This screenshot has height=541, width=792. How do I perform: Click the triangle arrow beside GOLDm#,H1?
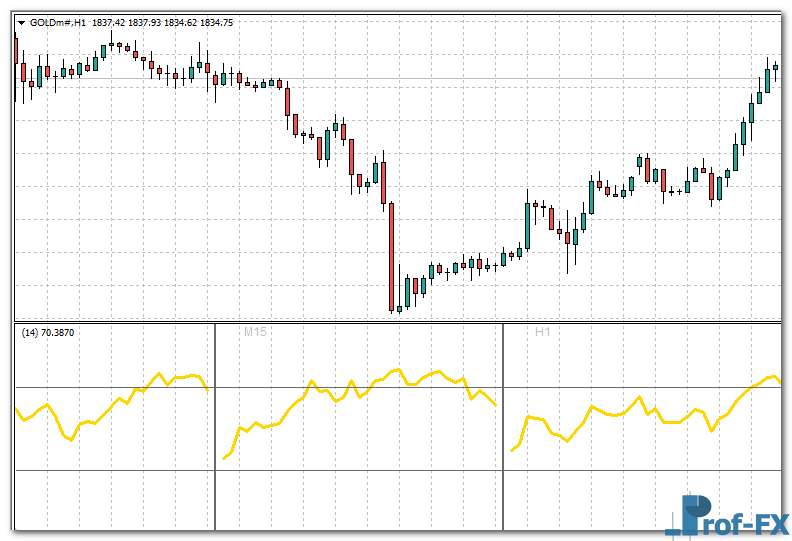point(22,23)
